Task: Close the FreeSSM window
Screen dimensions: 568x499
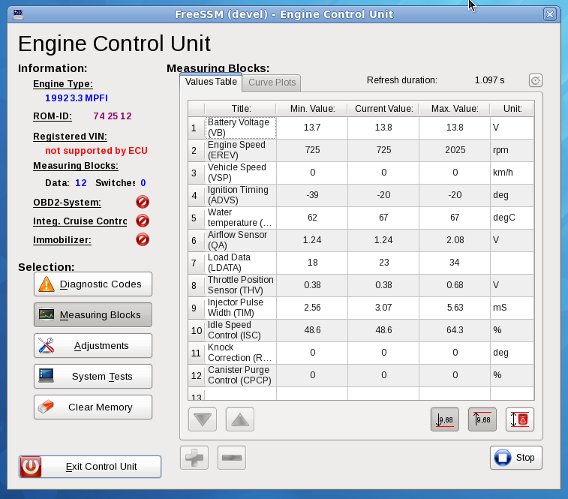Action: [550, 14]
